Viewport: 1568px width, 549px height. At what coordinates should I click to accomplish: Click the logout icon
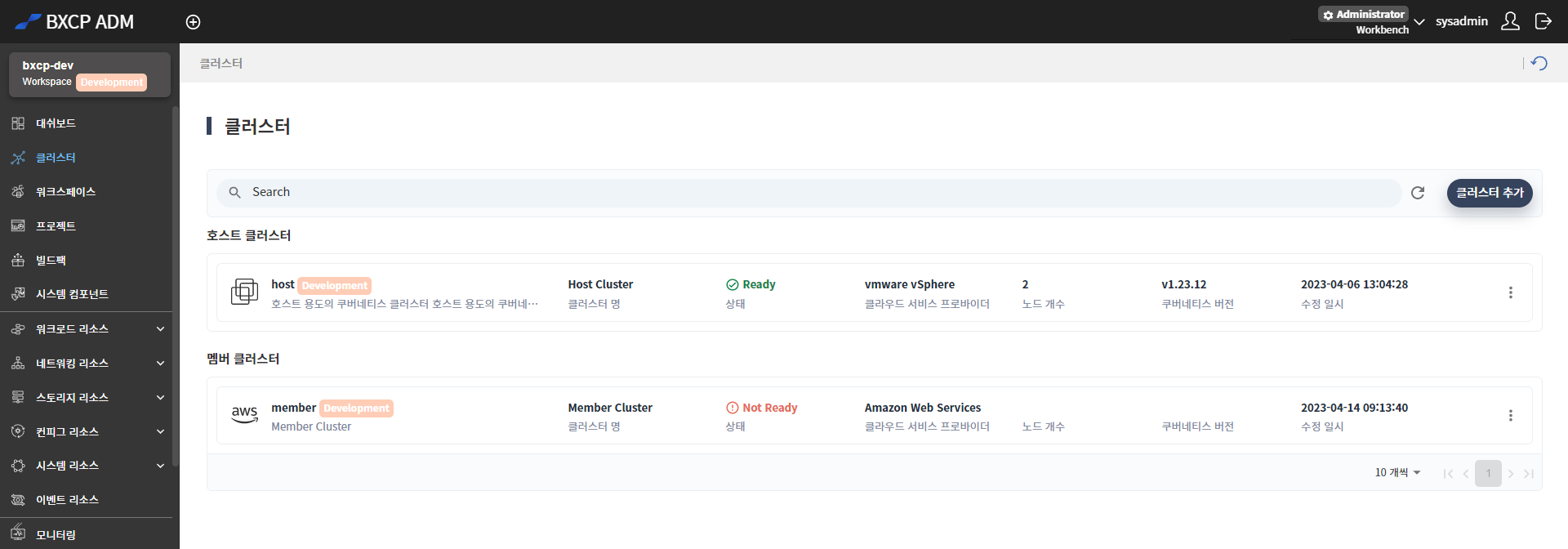(x=1543, y=21)
